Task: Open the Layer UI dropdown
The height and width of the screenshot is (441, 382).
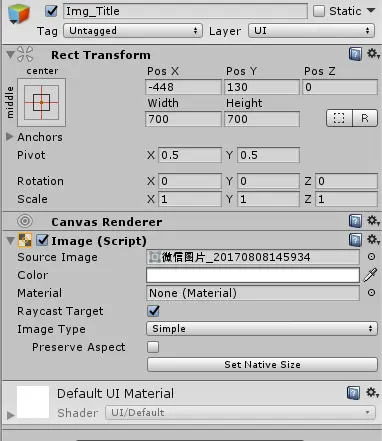Action: [x=311, y=31]
